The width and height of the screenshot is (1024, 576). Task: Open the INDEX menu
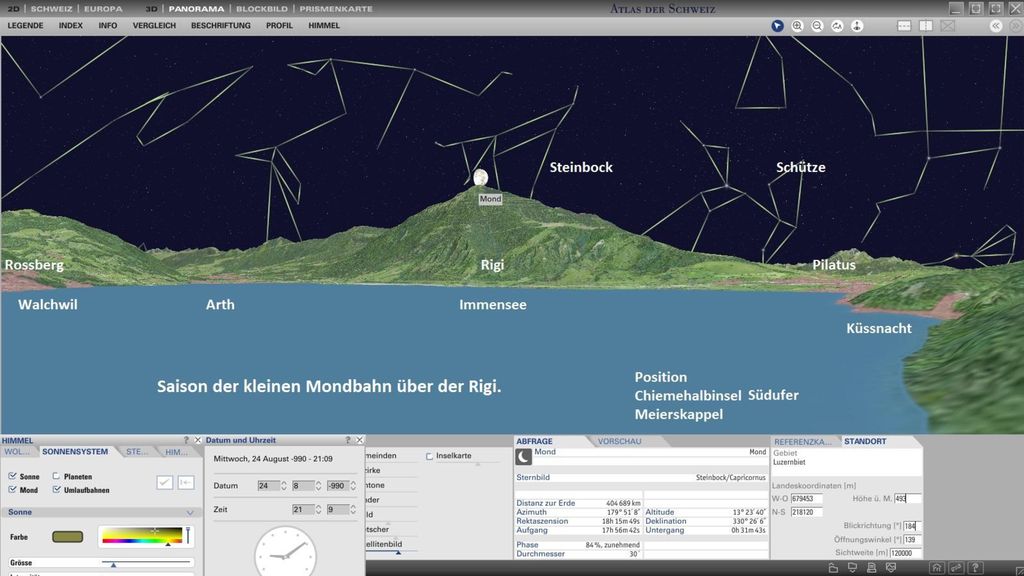(x=71, y=25)
